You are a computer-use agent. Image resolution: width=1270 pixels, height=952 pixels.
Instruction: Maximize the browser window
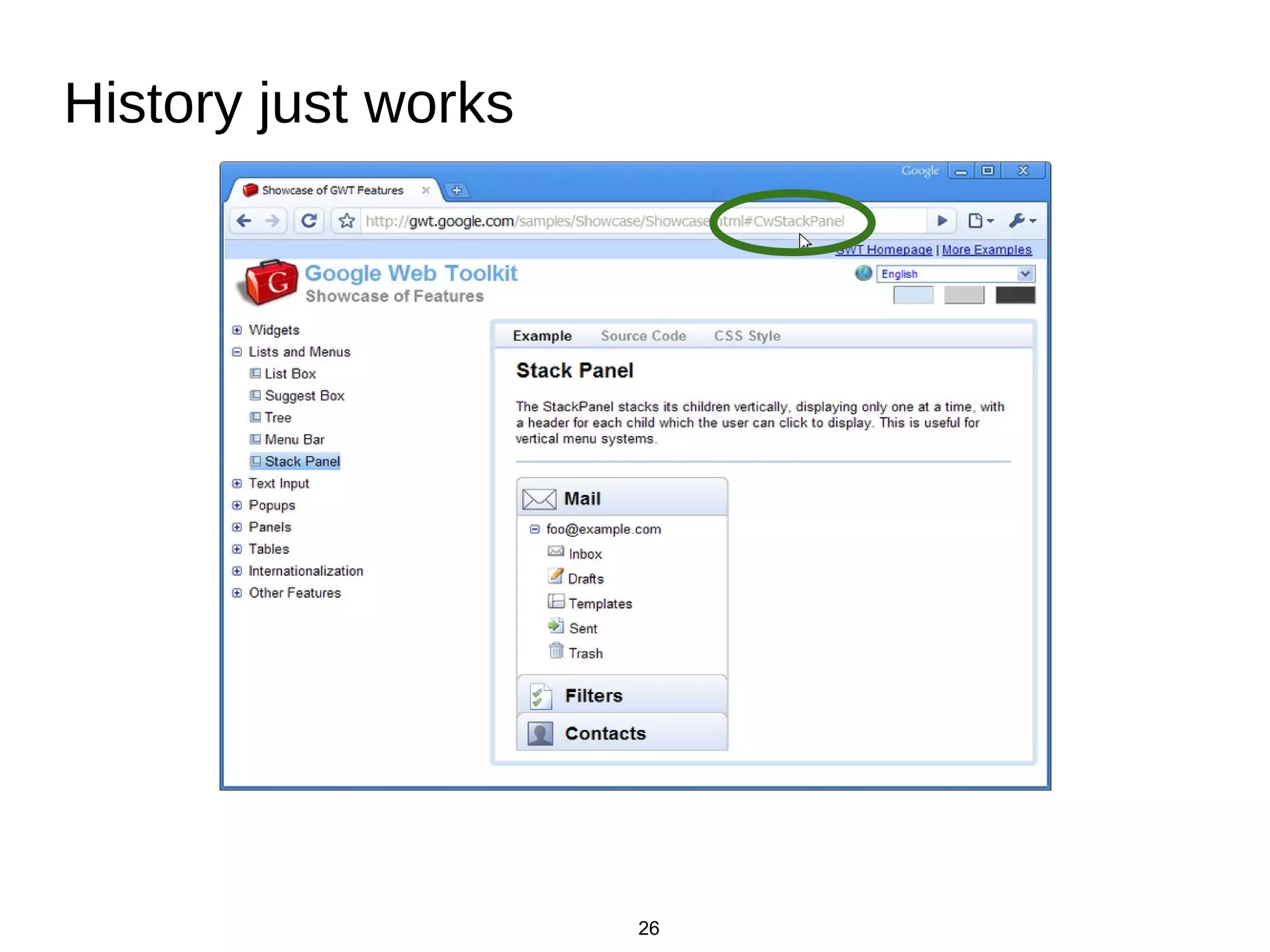click(988, 171)
